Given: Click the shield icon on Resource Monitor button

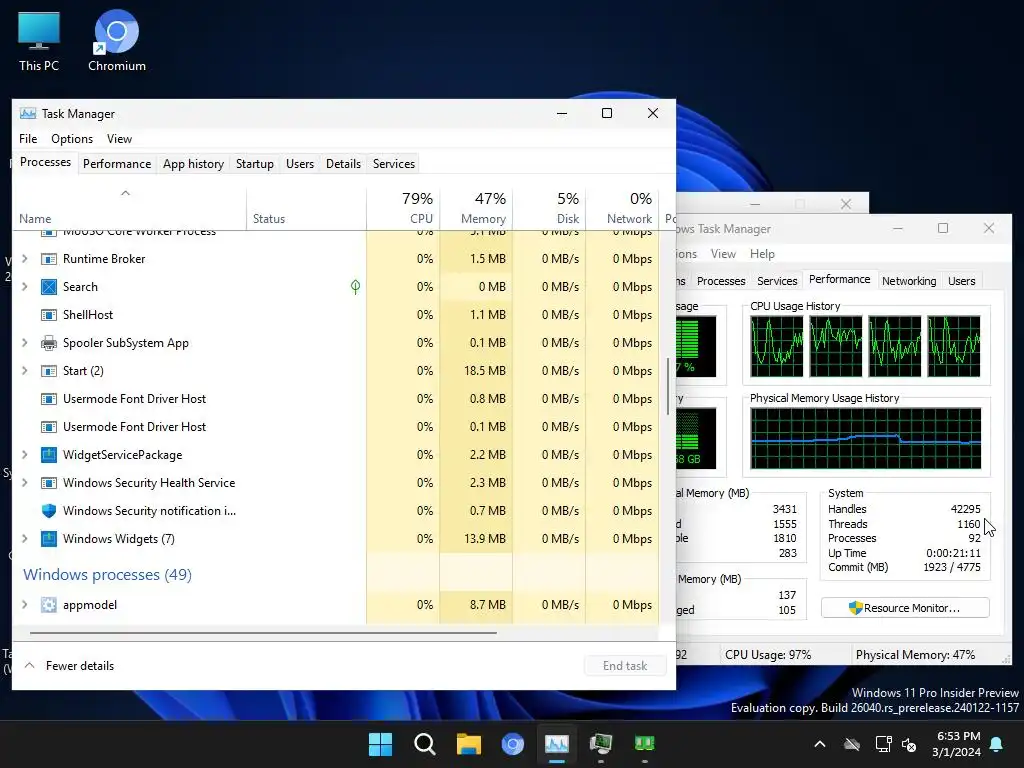Looking at the screenshot, I should click(856, 608).
